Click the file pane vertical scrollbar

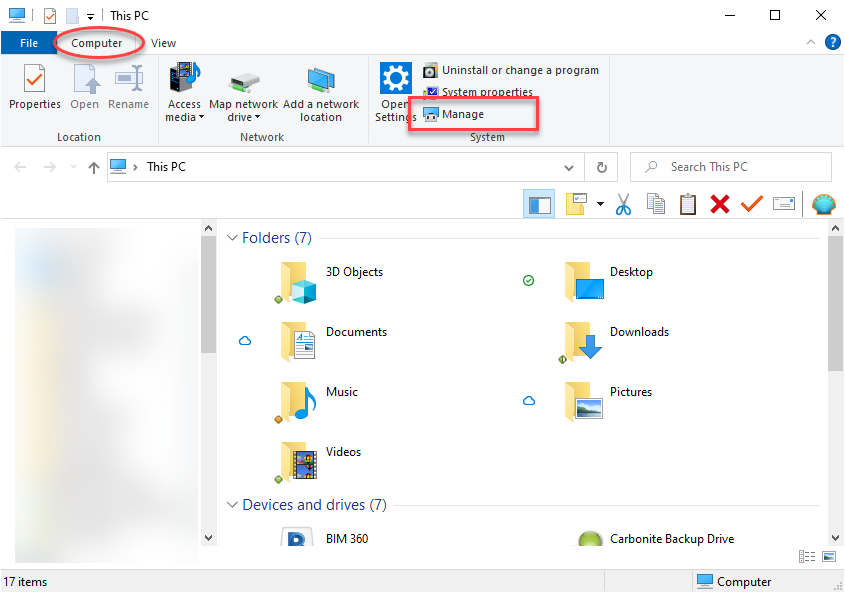point(835,304)
